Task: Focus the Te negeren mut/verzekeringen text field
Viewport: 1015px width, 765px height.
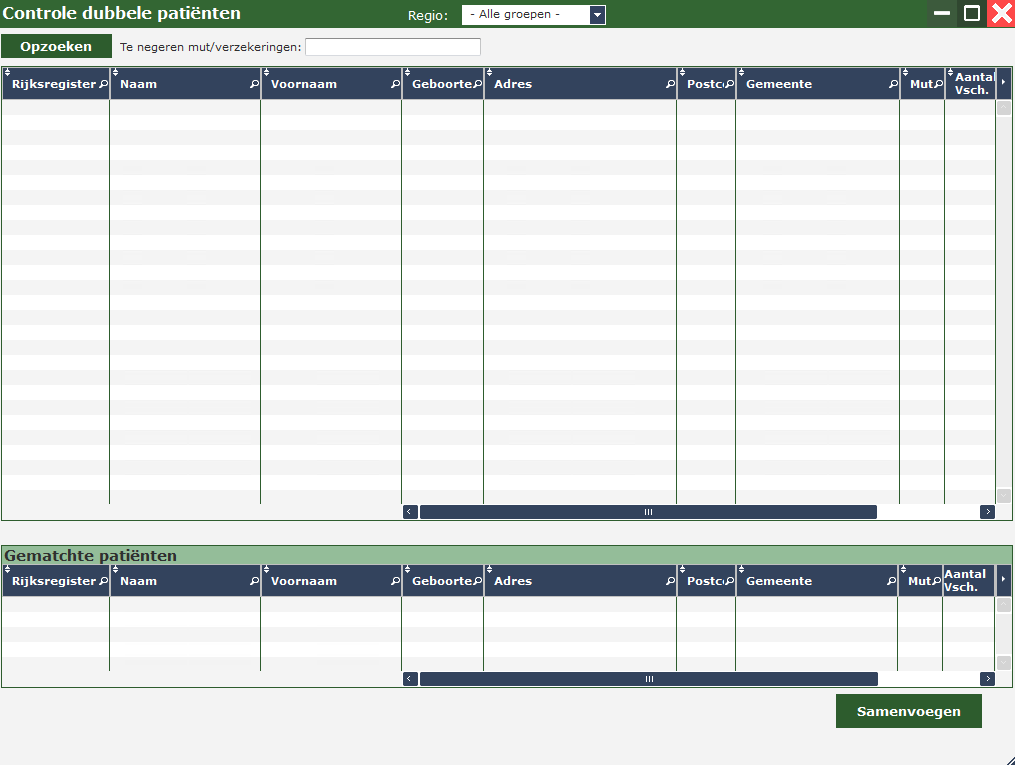Action: [x=392, y=47]
